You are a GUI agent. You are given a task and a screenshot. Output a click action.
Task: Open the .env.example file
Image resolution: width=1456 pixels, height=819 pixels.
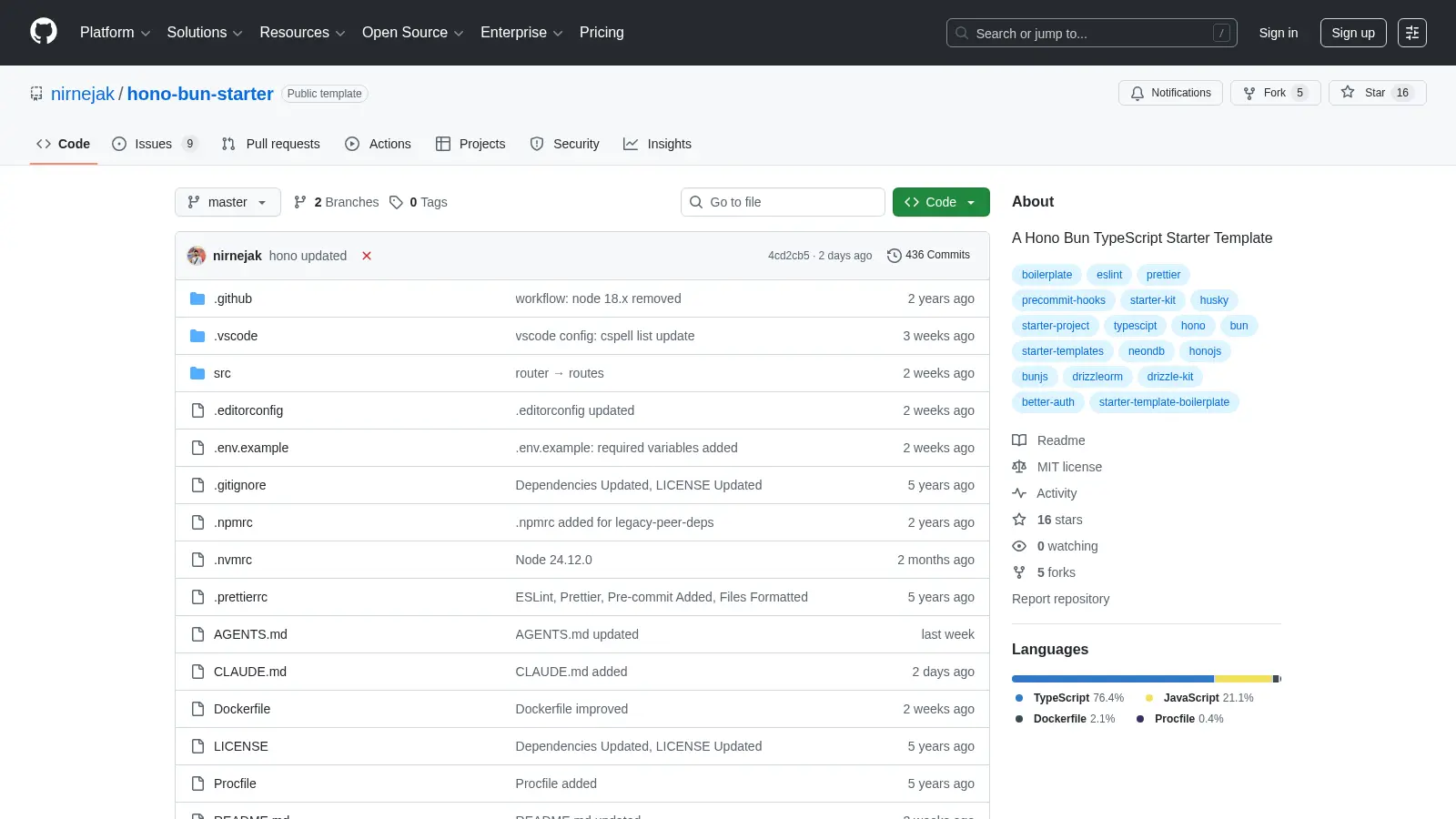[251, 448]
